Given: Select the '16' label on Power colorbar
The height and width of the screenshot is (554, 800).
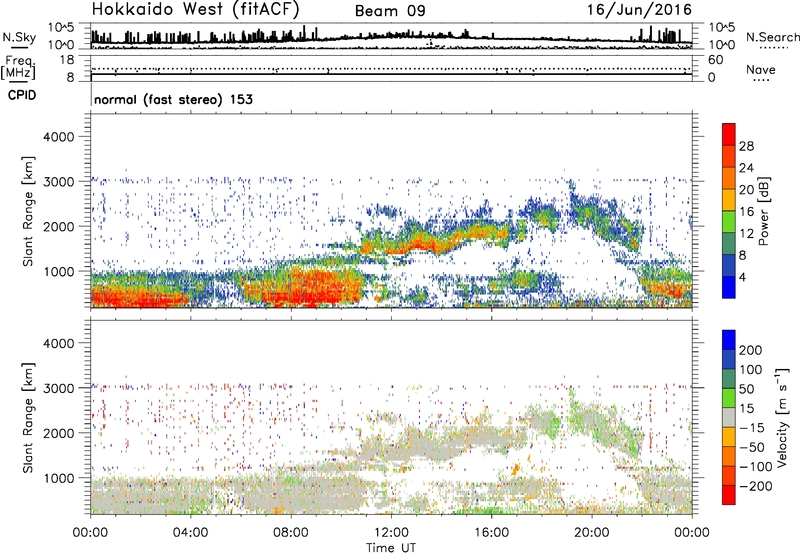Looking at the screenshot, I should (x=746, y=212).
